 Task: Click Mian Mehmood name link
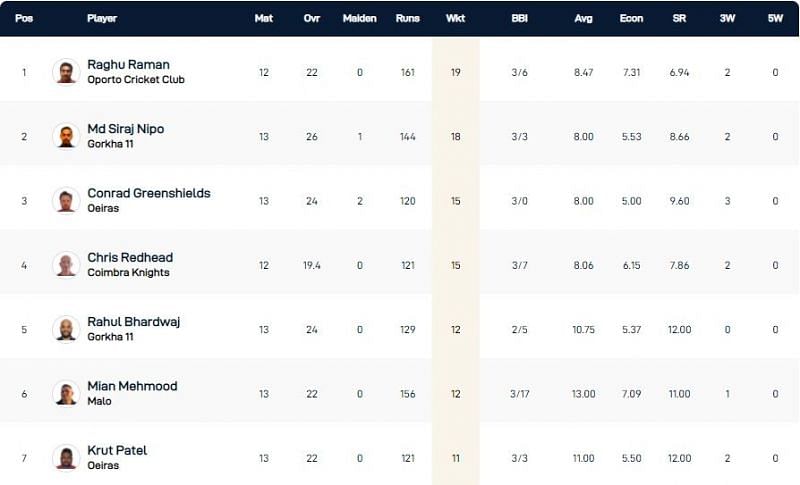tap(131, 386)
